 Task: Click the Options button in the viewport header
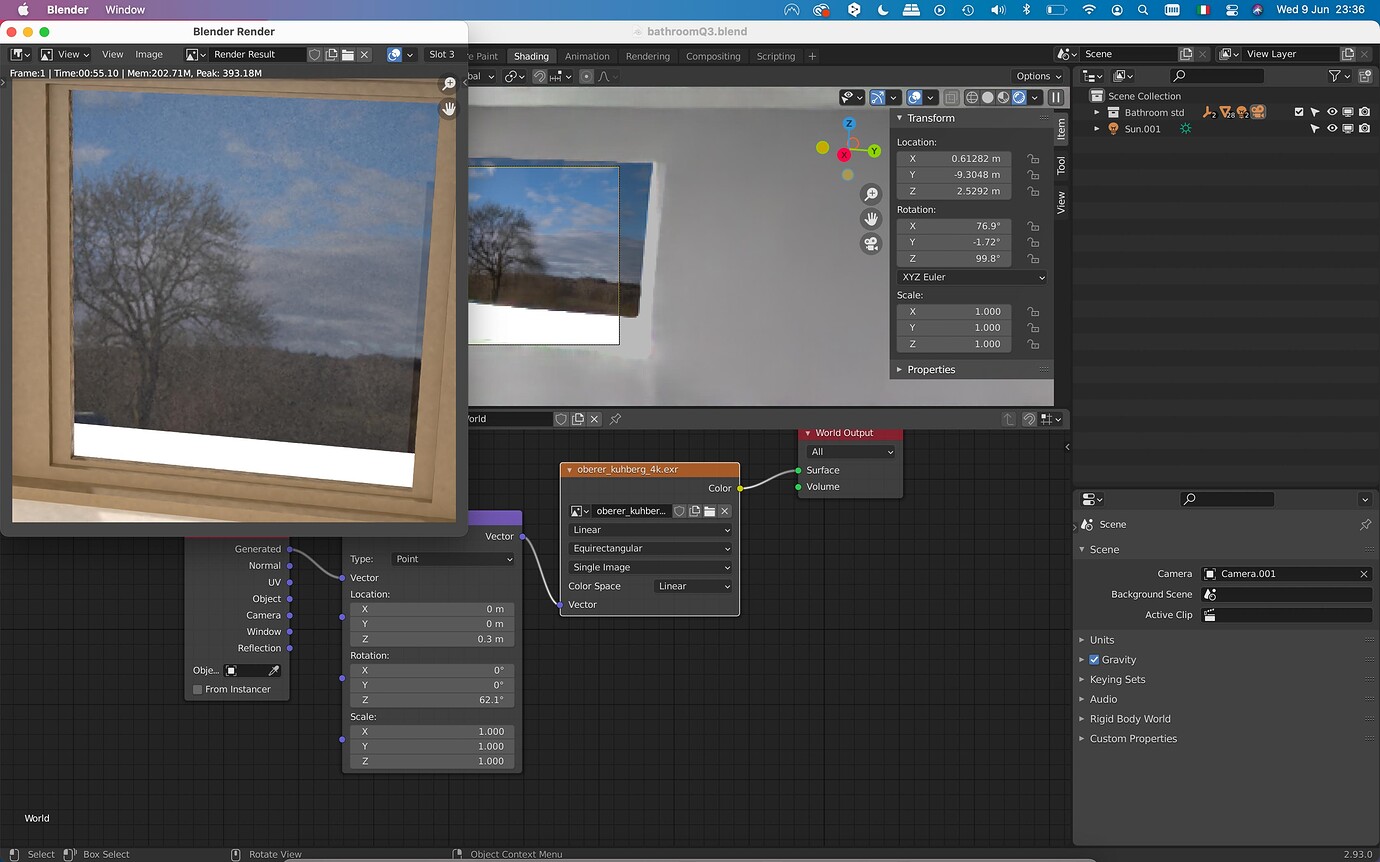coord(1036,76)
